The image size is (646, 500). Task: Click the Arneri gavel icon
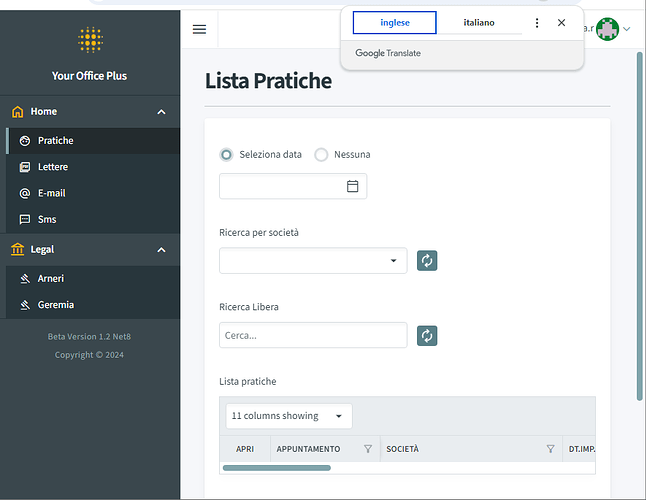pyautogui.click(x=25, y=279)
